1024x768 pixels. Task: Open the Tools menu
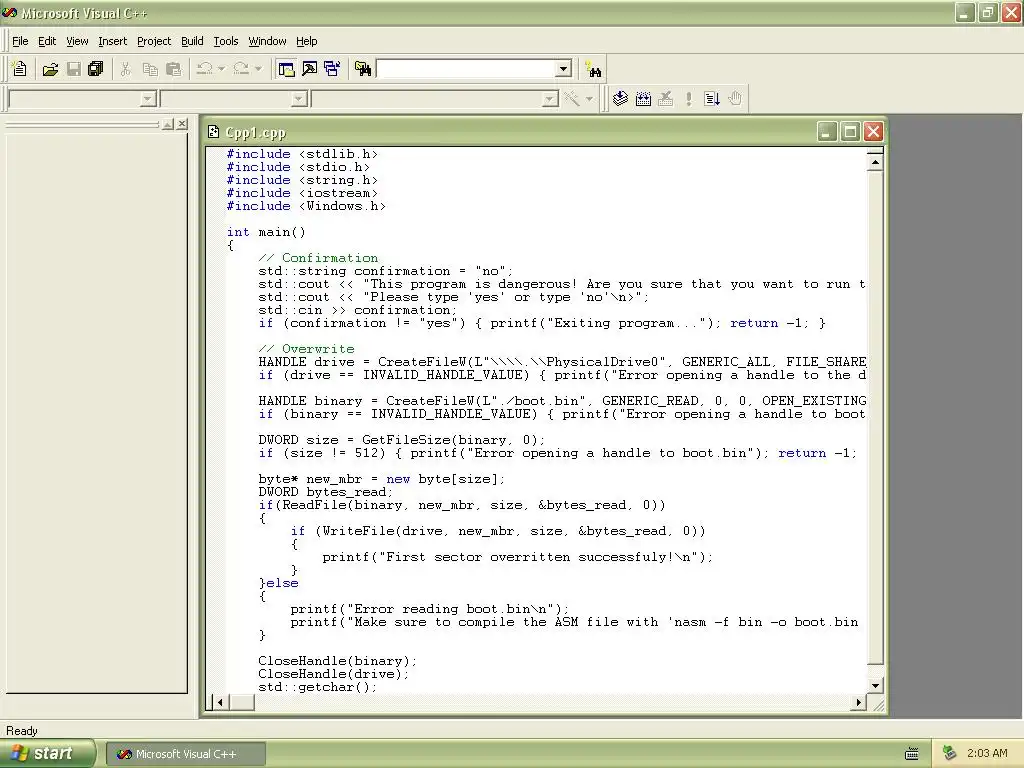click(x=226, y=41)
